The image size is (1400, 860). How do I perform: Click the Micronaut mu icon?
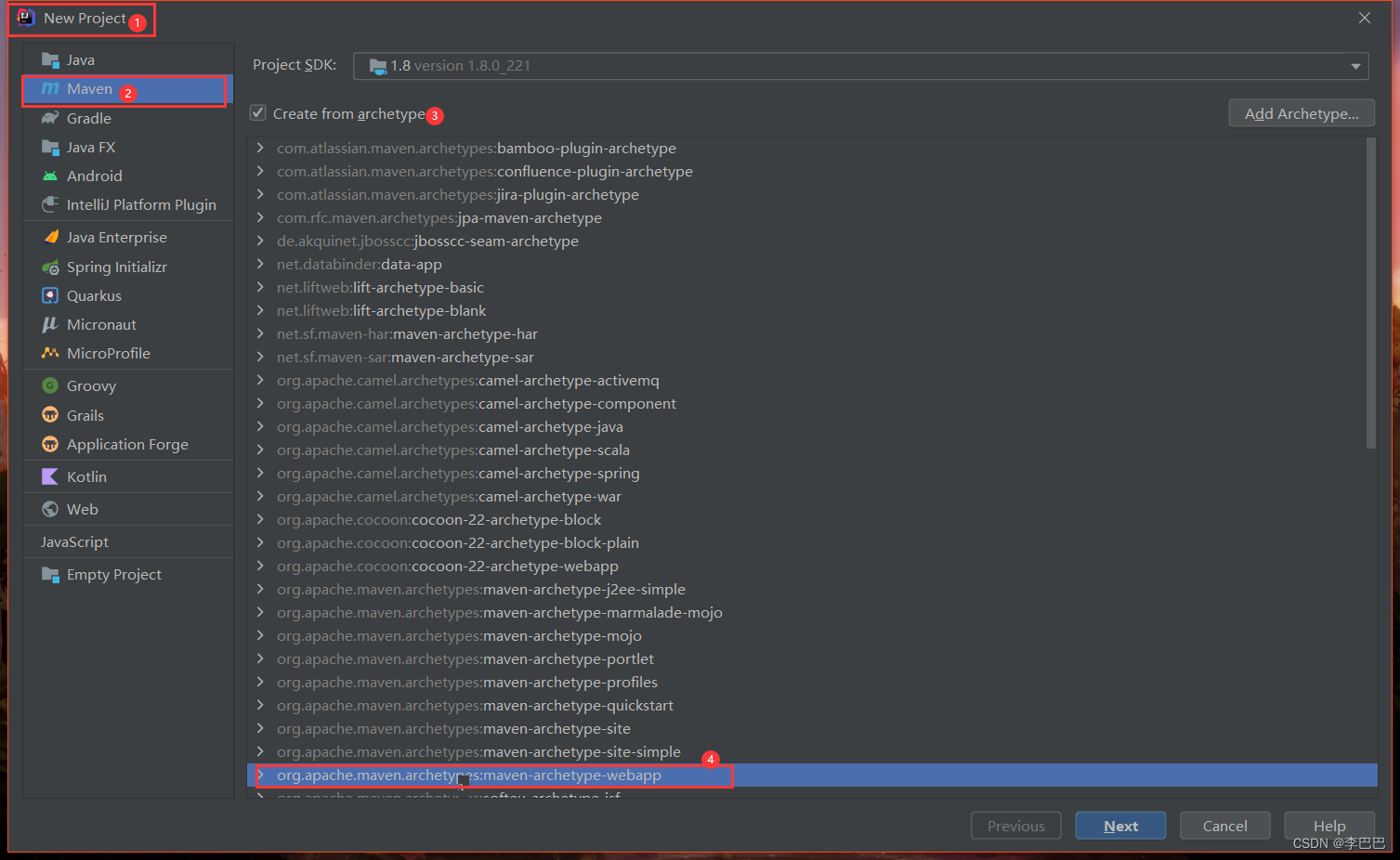point(50,324)
